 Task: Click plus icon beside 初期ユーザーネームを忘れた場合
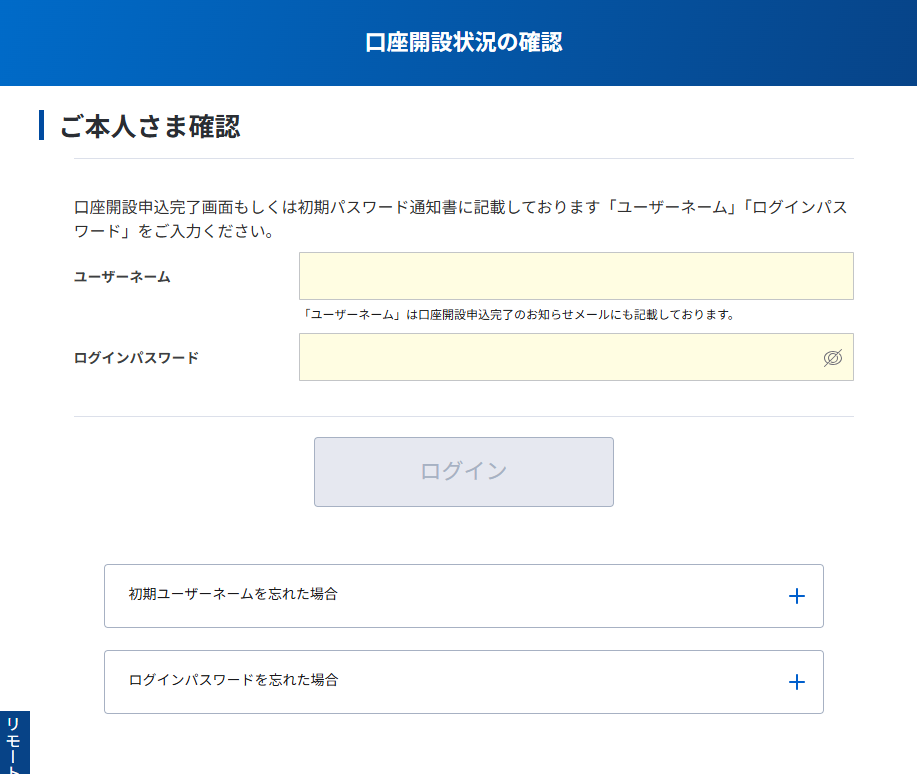pyautogui.click(x=796, y=596)
